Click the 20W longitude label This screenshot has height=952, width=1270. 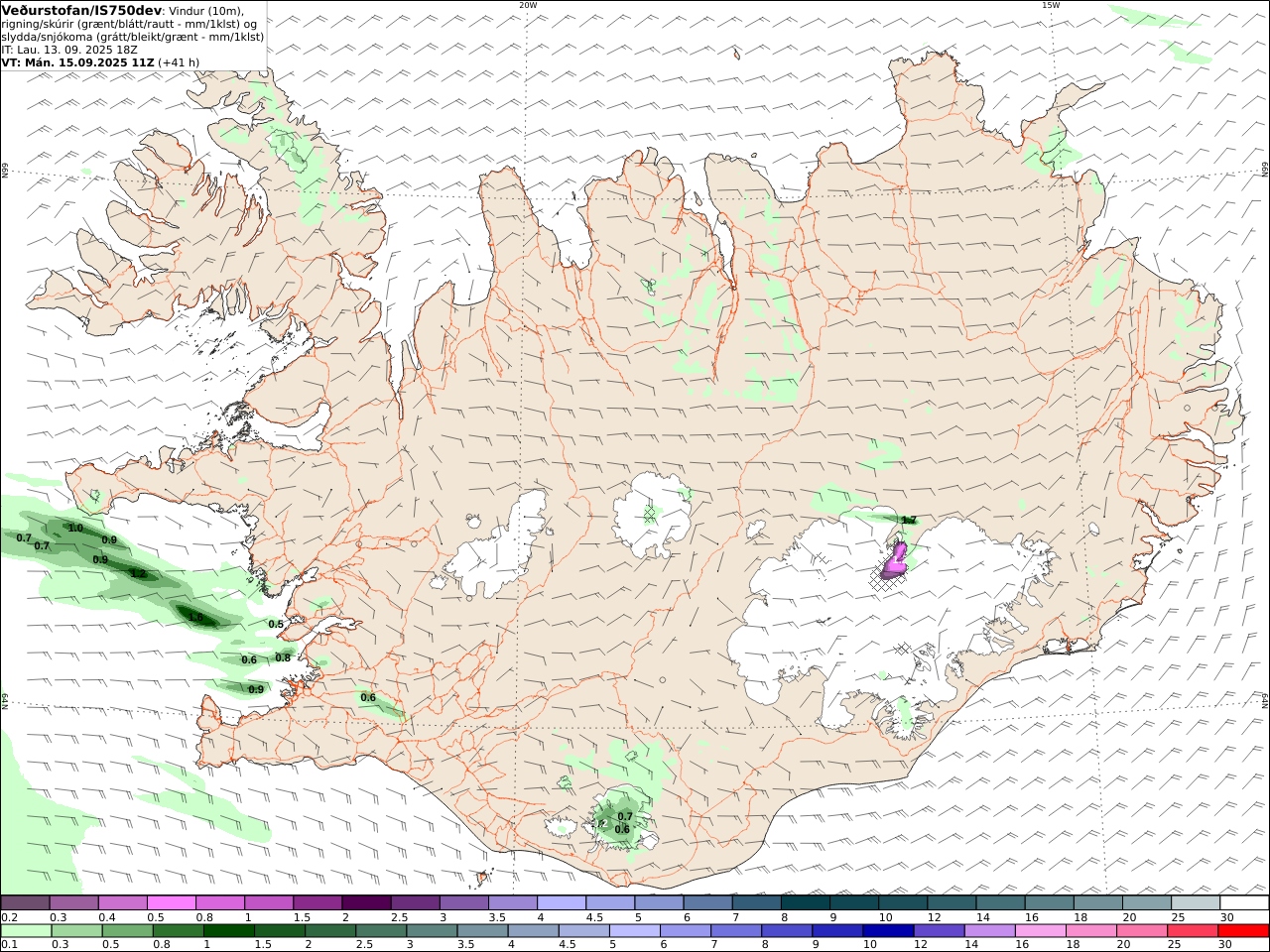pyautogui.click(x=528, y=5)
